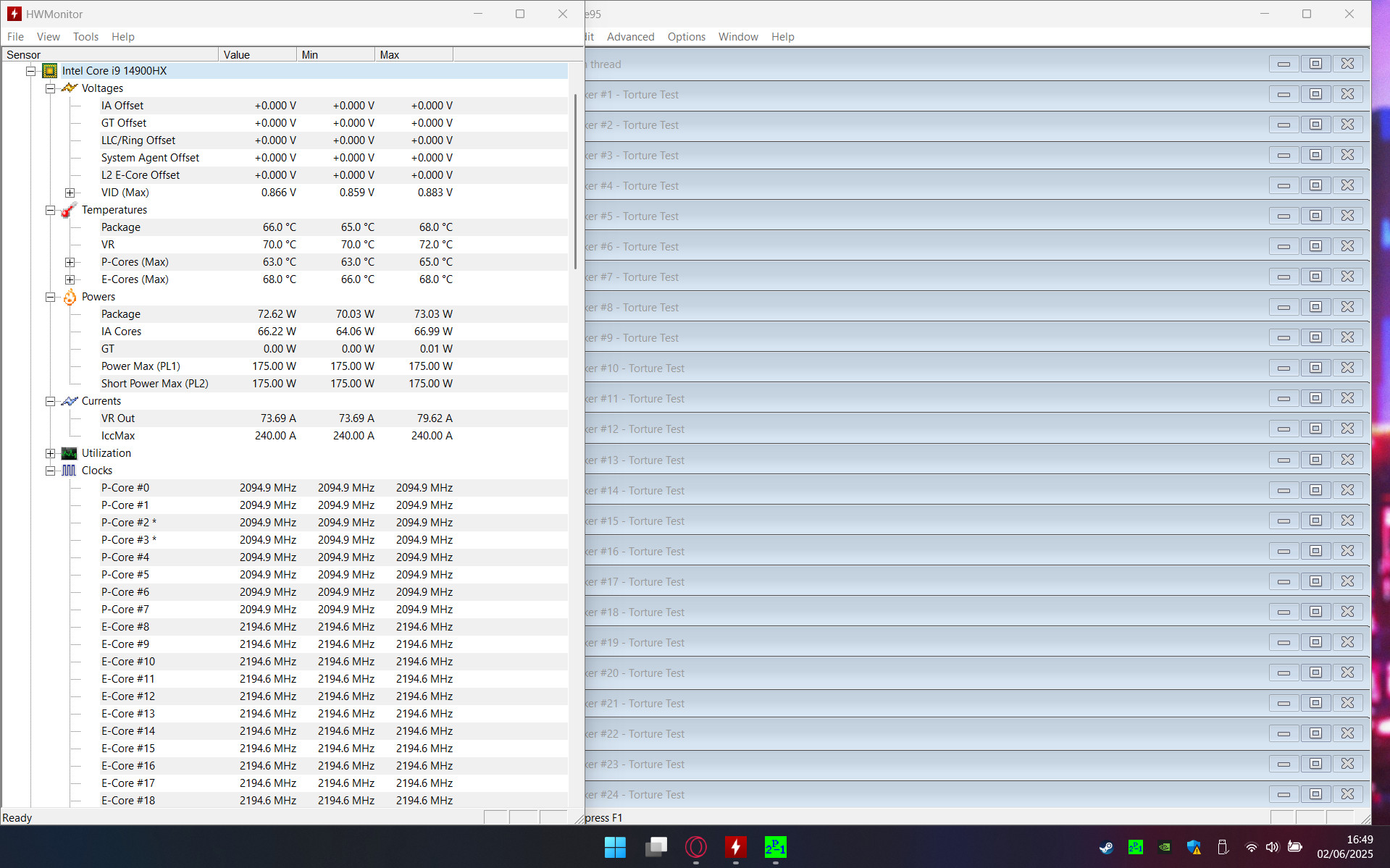Open Windows Start menu

[x=615, y=847]
